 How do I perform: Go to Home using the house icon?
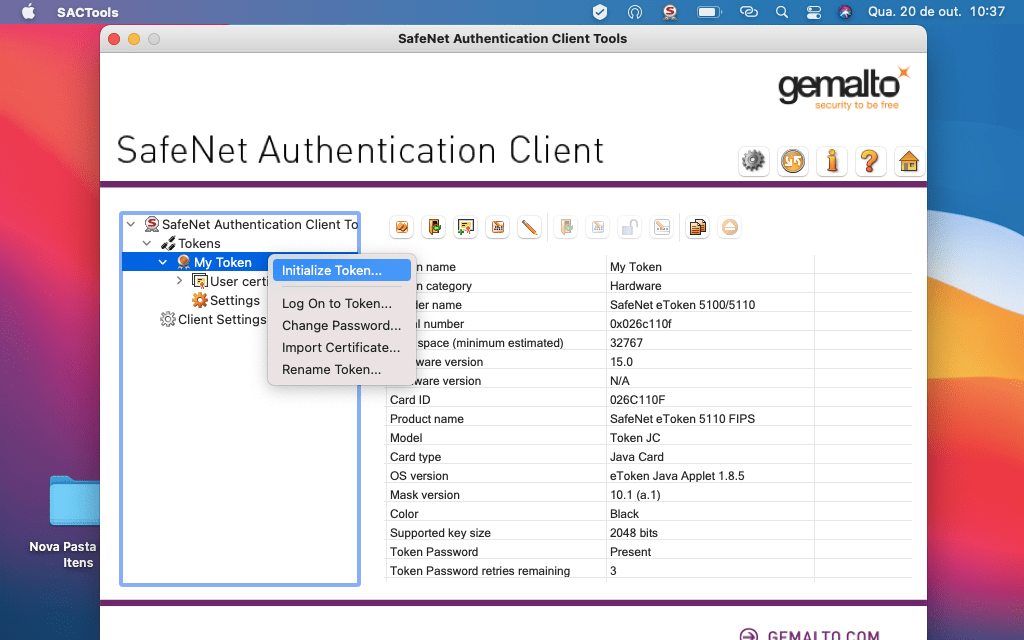[909, 161]
